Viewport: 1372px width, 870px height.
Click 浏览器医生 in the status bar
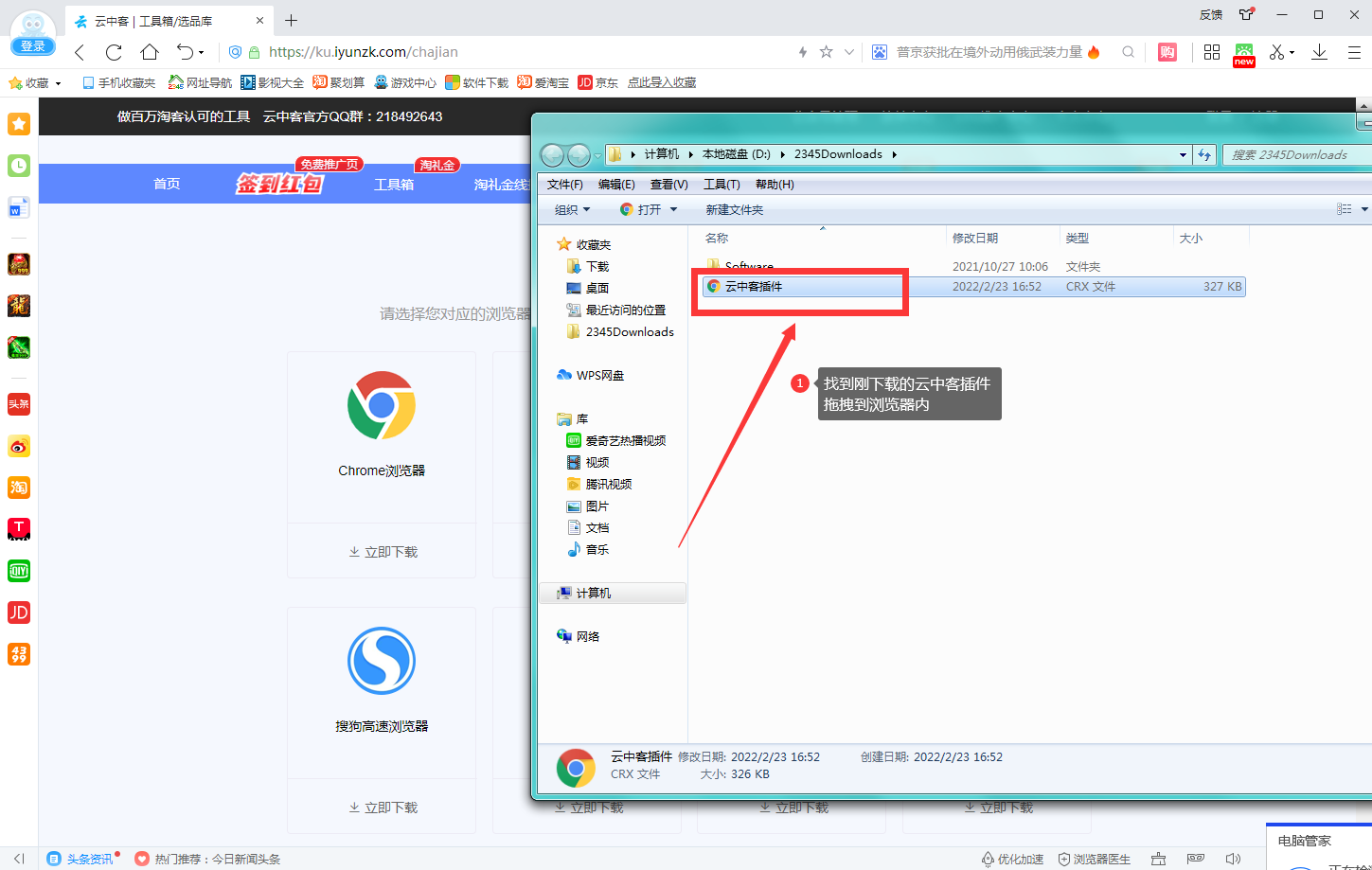(x=1095, y=859)
